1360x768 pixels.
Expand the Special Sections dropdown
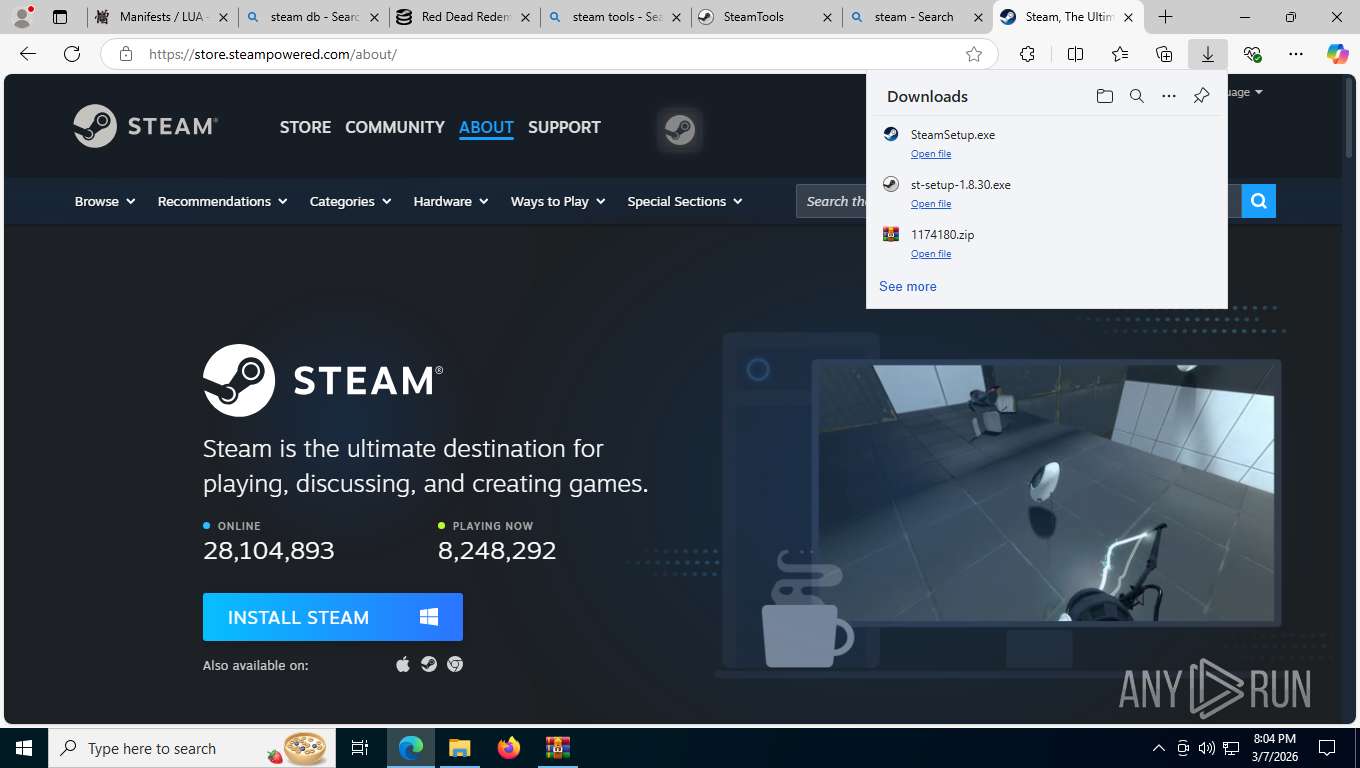tap(685, 201)
